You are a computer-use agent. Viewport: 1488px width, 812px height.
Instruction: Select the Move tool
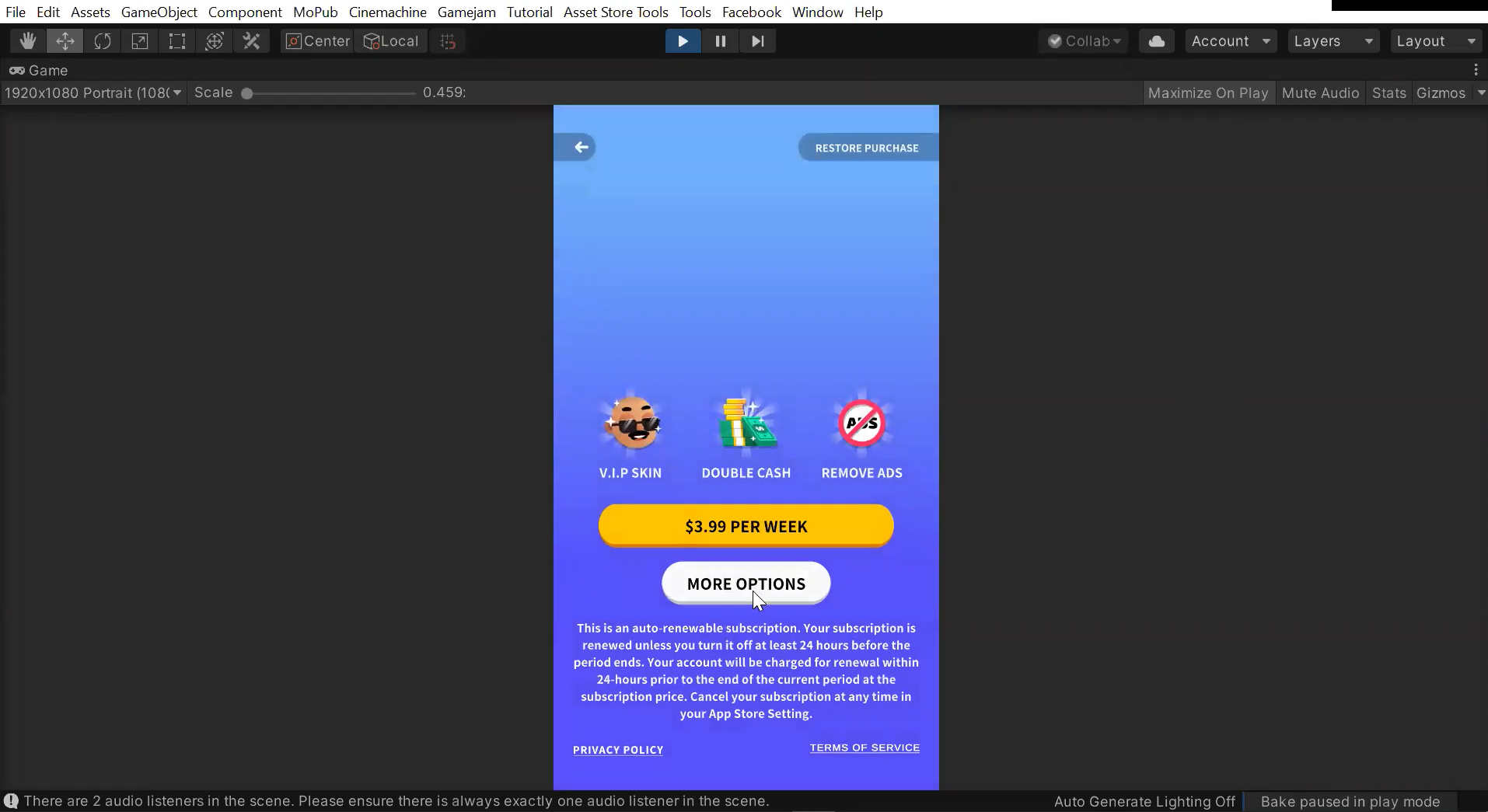click(65, 41)
